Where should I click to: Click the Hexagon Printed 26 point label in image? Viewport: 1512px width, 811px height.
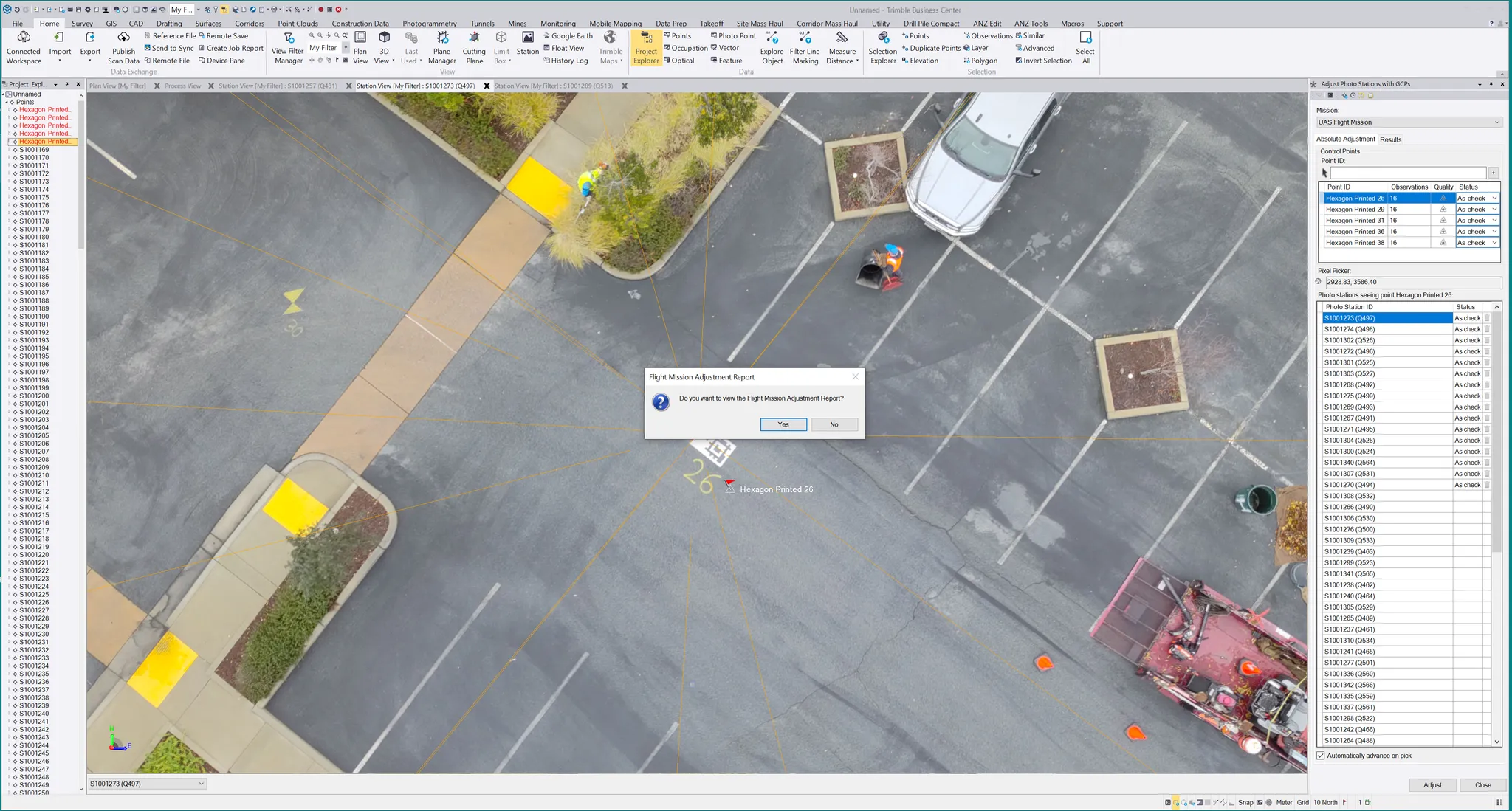click(x=776, y=489)
